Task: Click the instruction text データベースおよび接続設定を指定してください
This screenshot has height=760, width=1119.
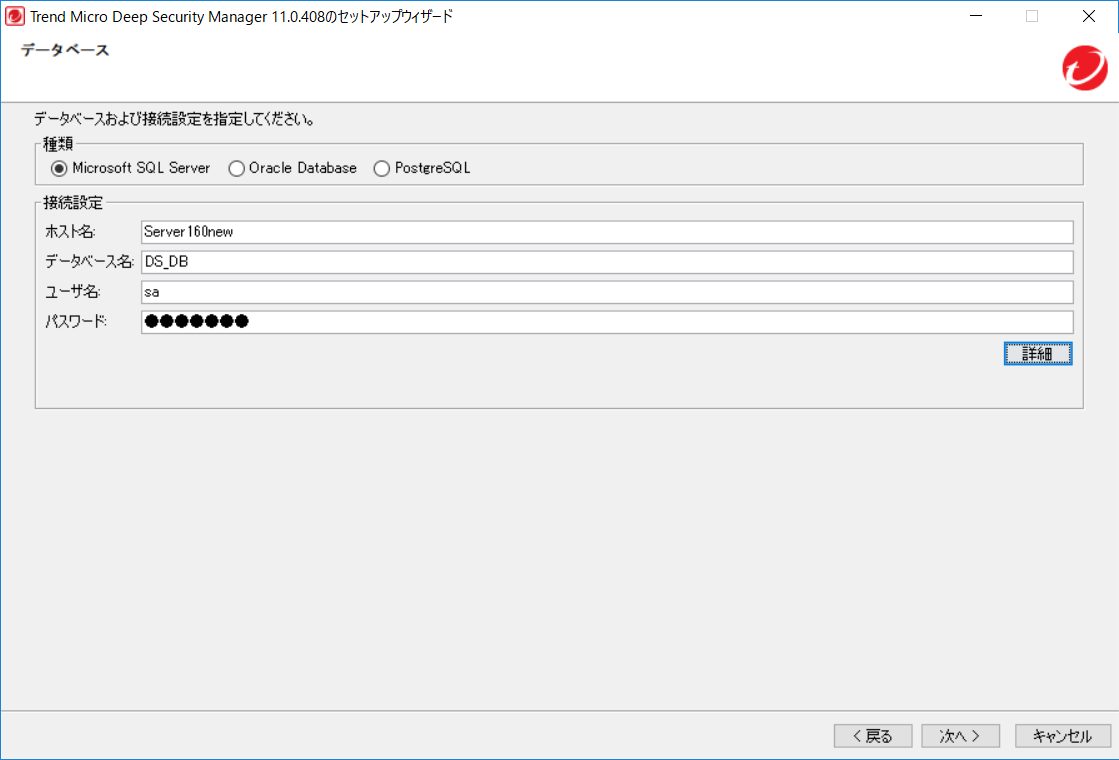Action: [x=175, y=119]
